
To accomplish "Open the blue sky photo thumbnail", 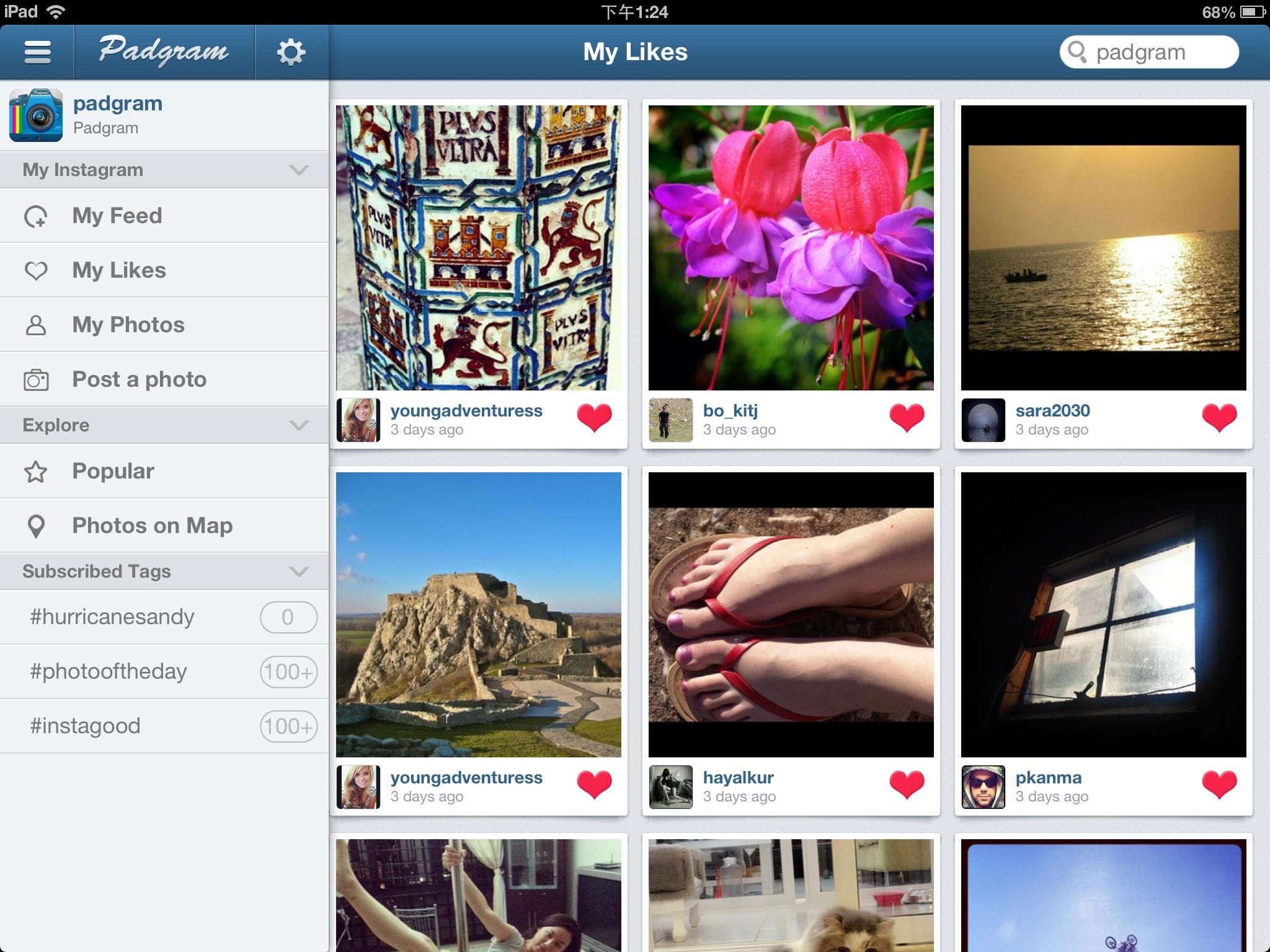I will click(1104, 896).
